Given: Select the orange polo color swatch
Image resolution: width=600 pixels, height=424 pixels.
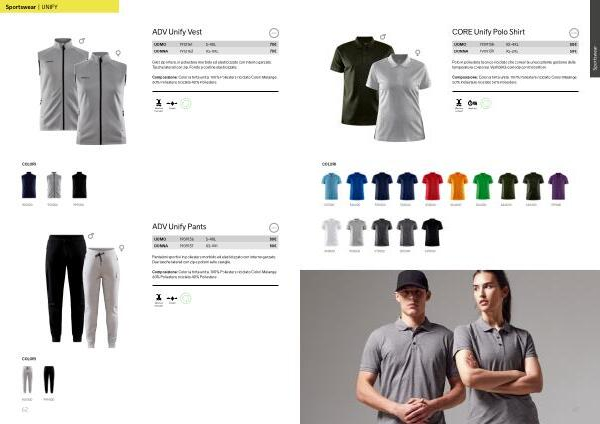Looking at the screenshot, I should [458, 186].
